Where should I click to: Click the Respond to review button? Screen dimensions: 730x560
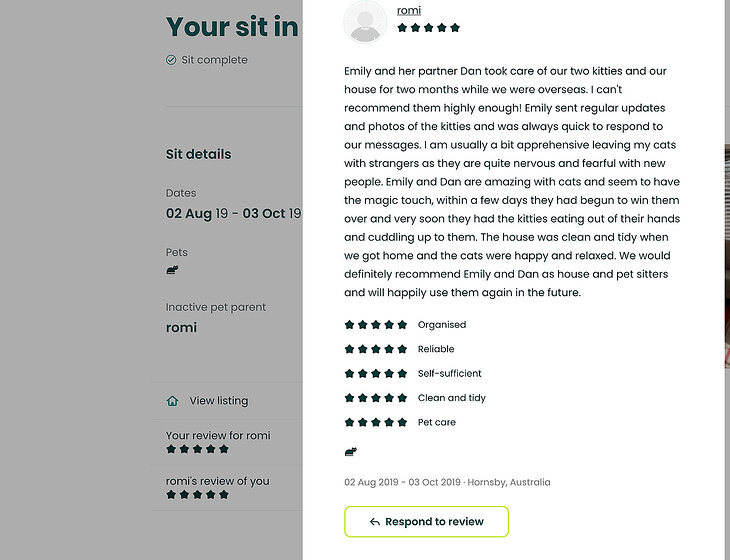click(x=426, y=522)
